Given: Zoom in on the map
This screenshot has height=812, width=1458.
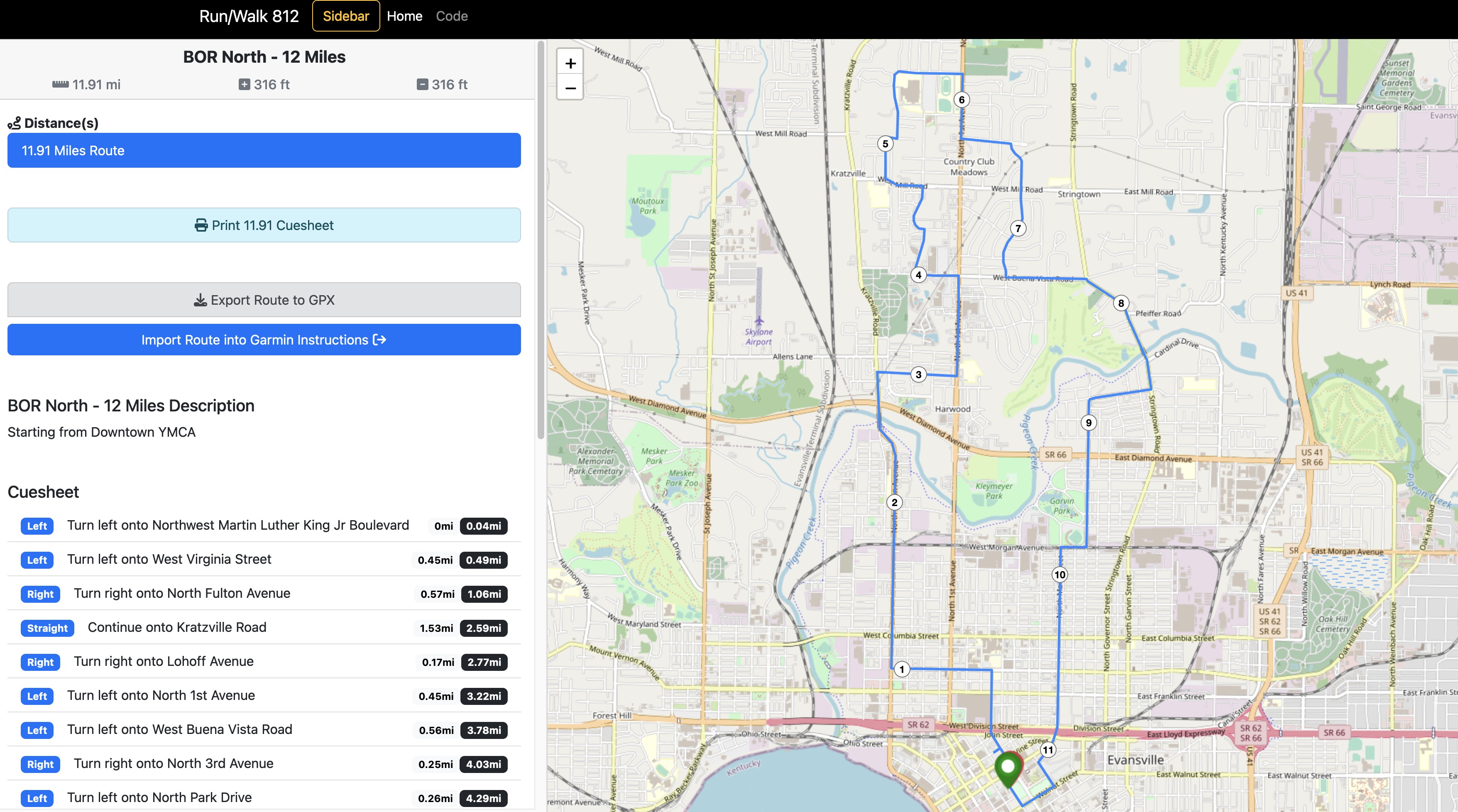Looking at the screenshot, I should click(x=570, y=64).
